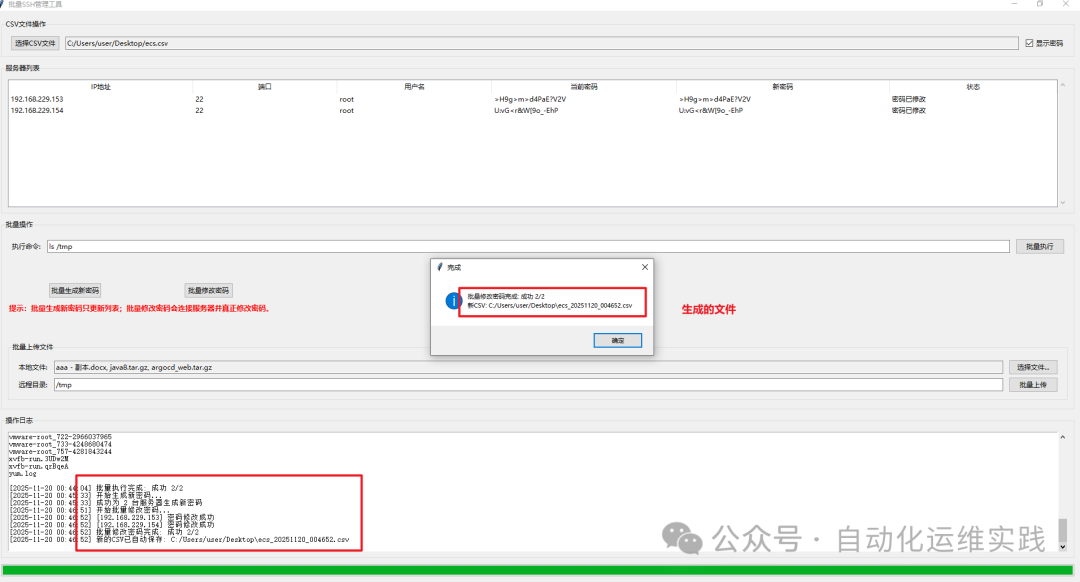Click log scrollbar down arrow
The height and width of the screenshot is (582, 1080).
1063,547
